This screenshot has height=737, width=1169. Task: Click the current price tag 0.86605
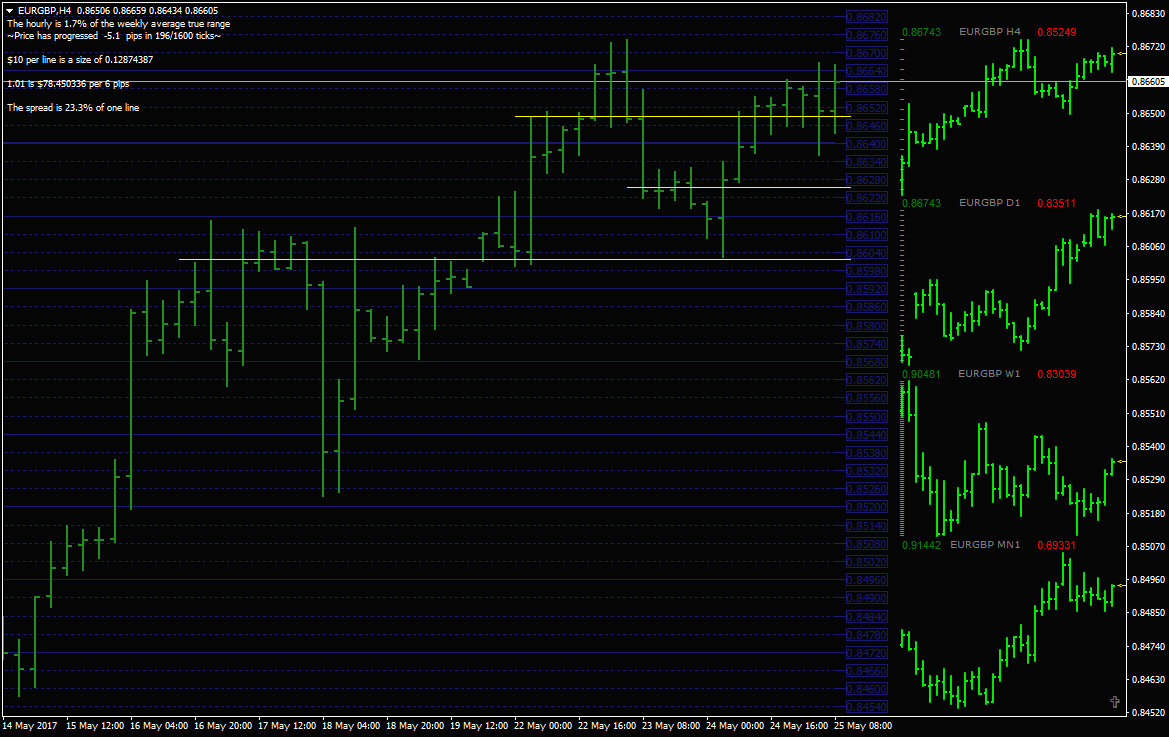(x=1148, y=81)
